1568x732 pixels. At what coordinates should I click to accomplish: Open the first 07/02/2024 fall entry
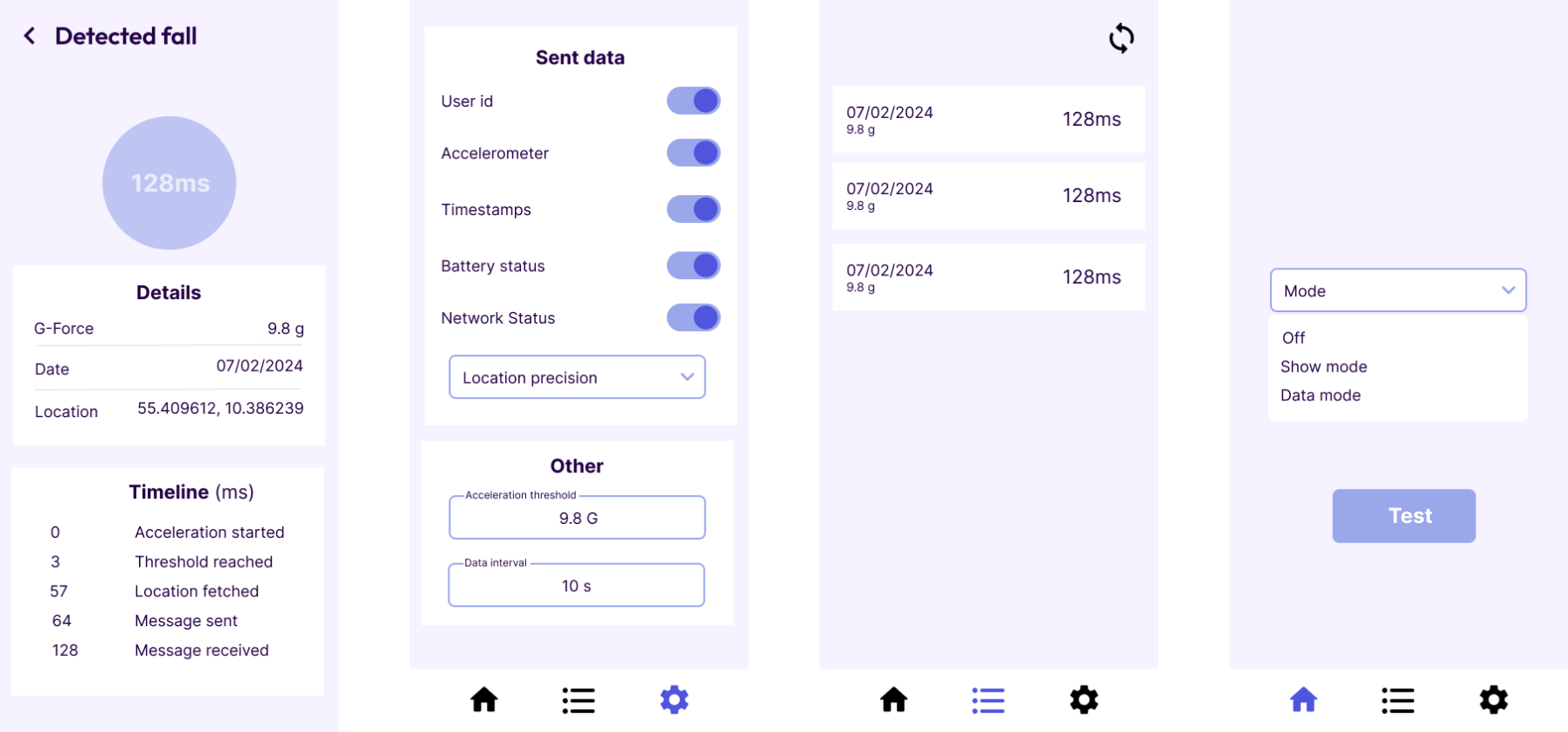[x=989, y=119]
